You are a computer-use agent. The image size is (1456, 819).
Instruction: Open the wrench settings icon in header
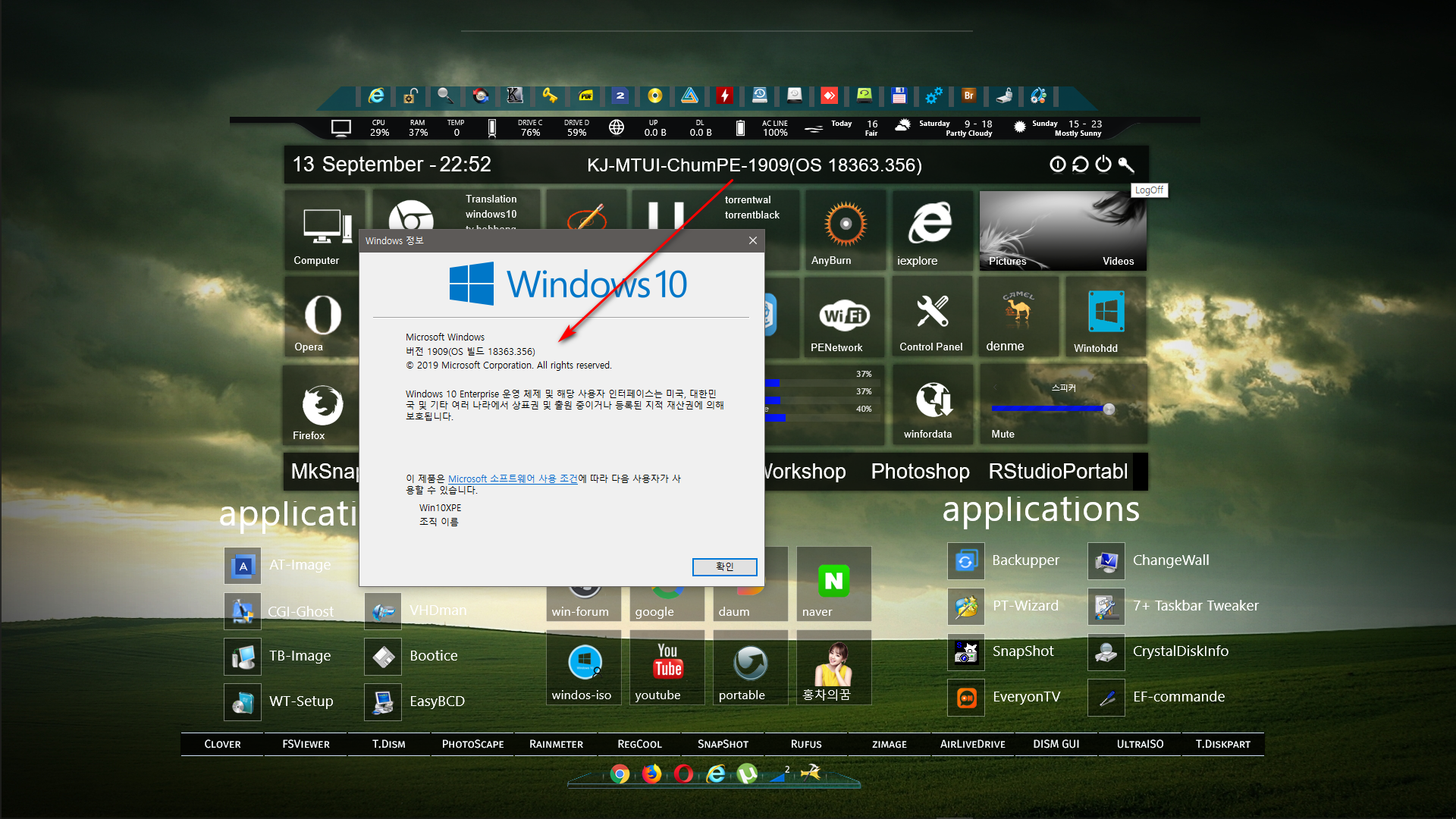1126,165
